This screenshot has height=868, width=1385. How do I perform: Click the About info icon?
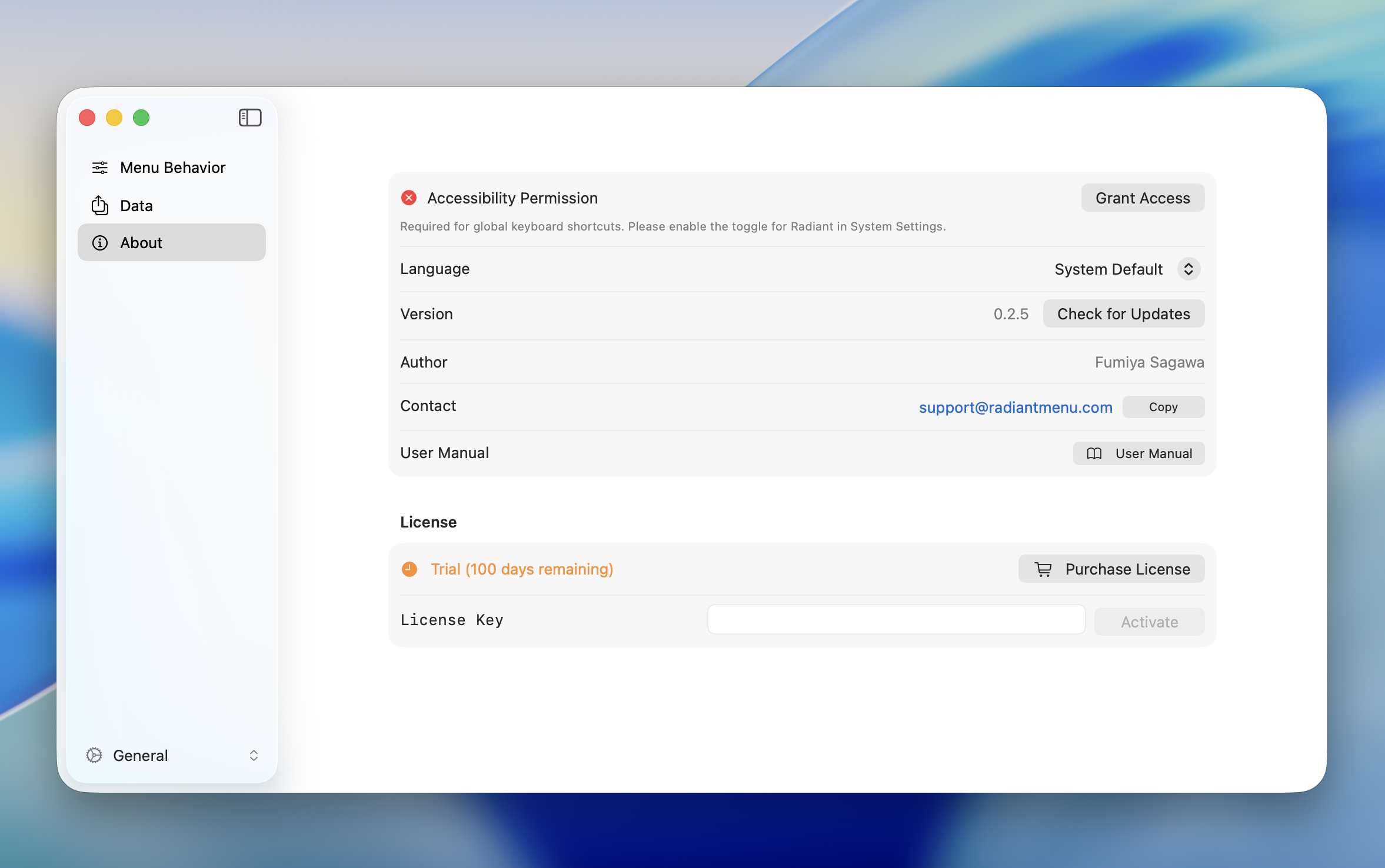point(99,242)
